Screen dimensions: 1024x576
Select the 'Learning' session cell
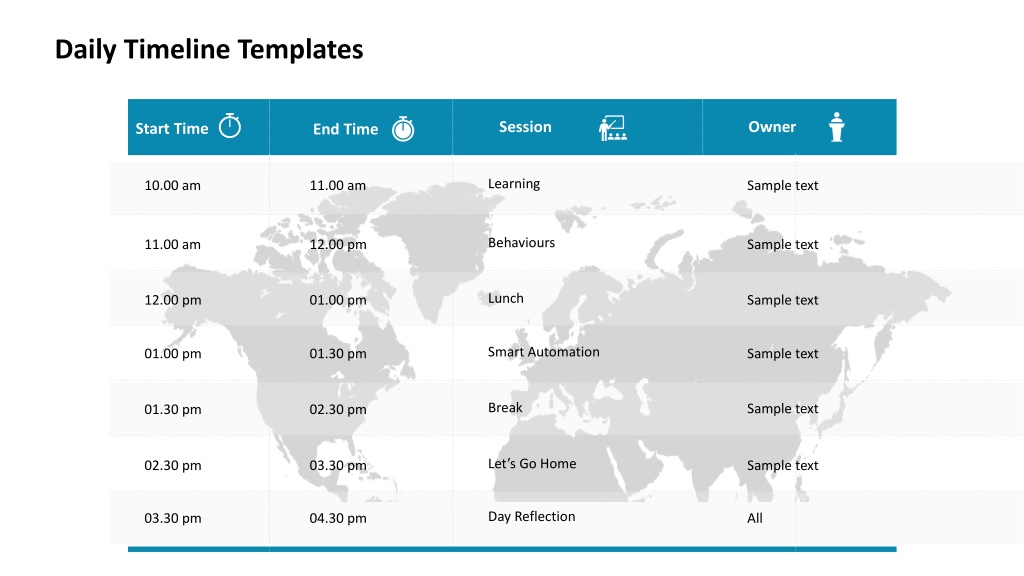point(514,184)
